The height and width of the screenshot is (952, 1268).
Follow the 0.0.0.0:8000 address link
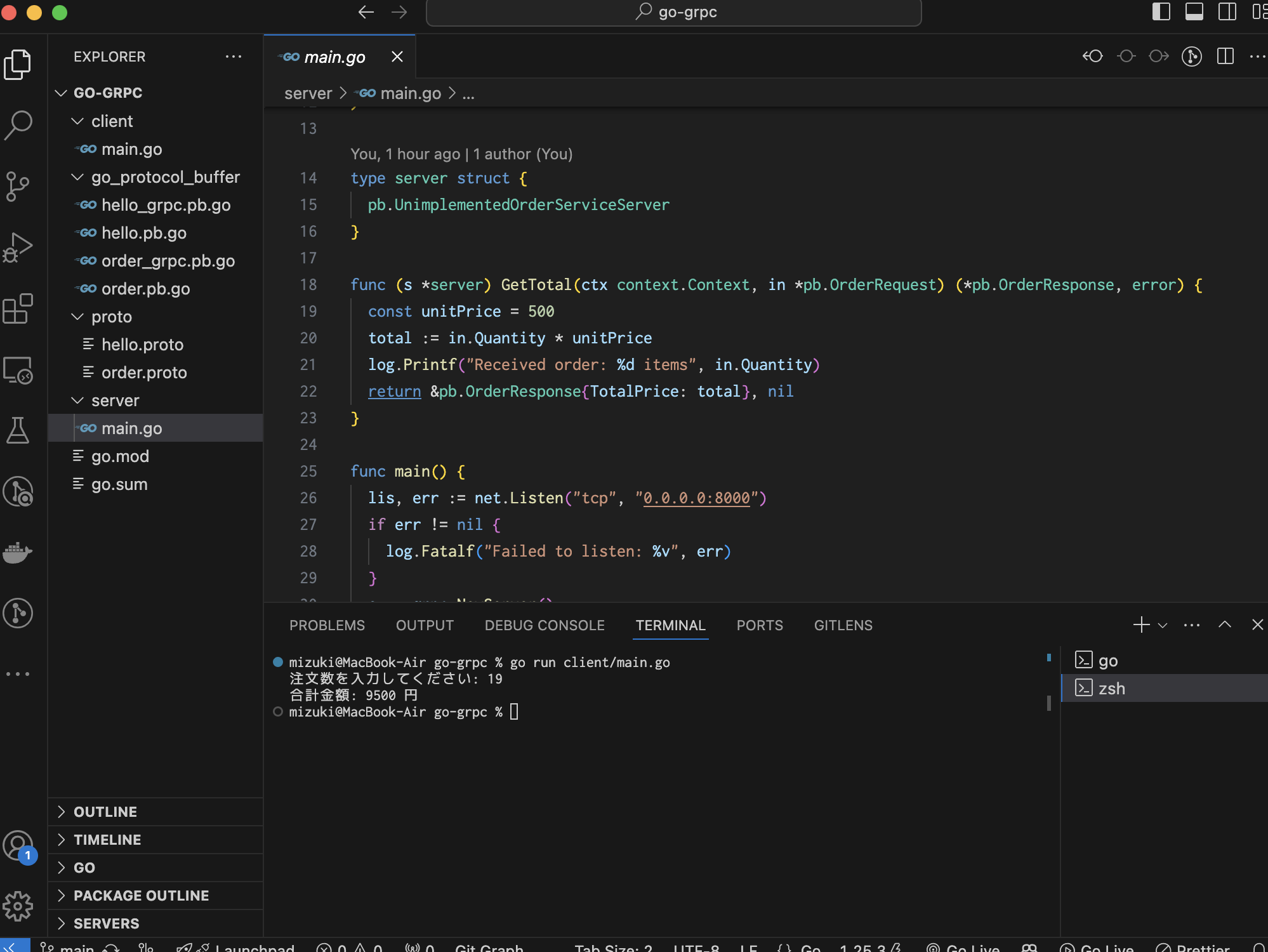(696, 498)
